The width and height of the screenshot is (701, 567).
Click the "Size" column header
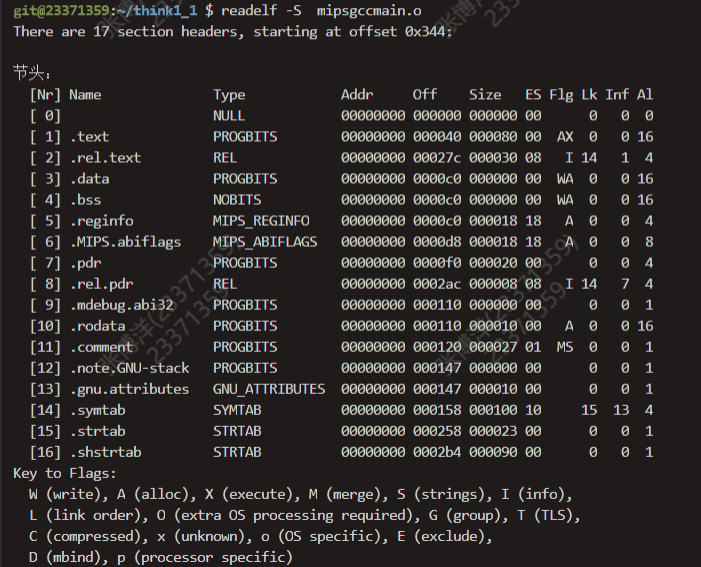(x=485, y=94)
